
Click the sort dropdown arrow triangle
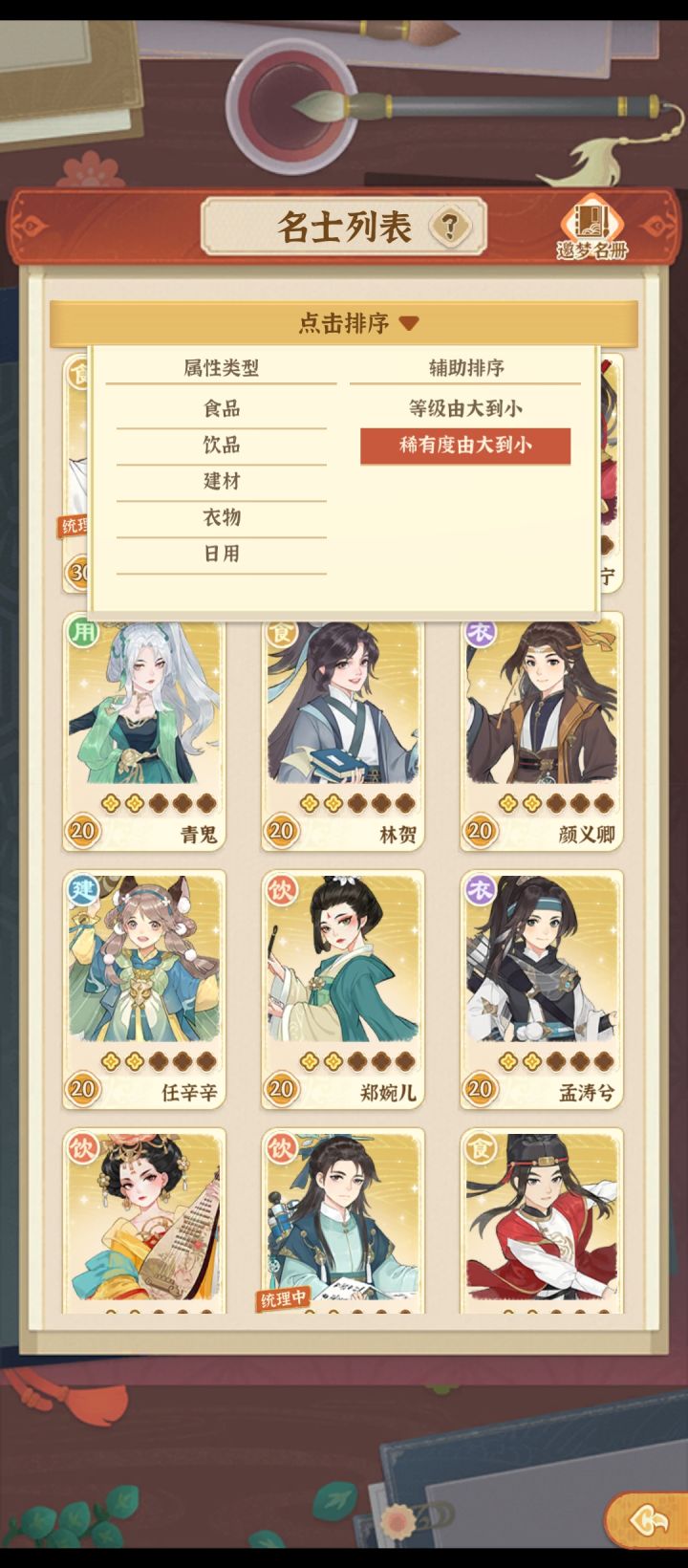(x=409, y=324)
